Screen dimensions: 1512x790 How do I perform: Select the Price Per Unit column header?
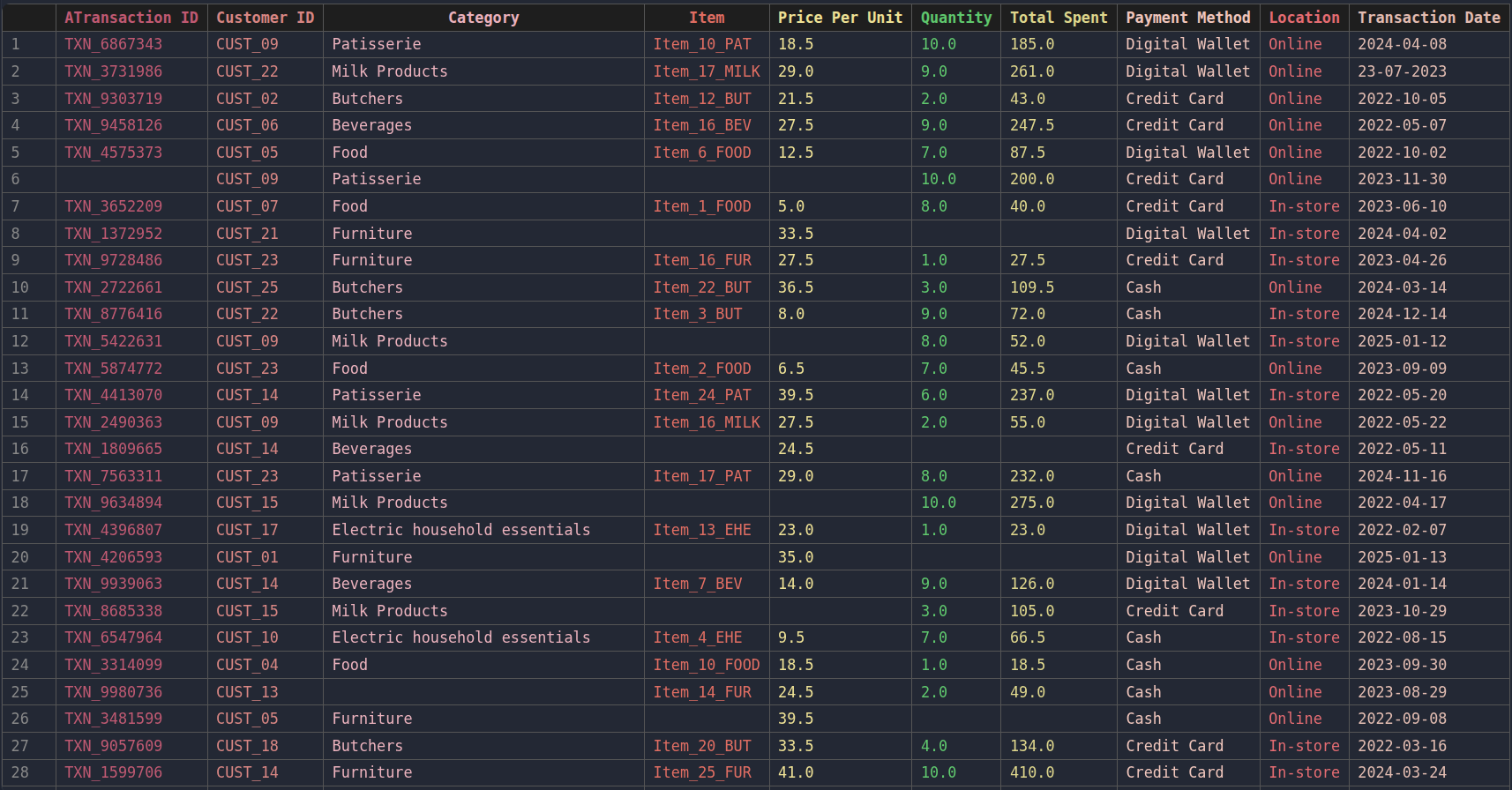pos(840,18)
